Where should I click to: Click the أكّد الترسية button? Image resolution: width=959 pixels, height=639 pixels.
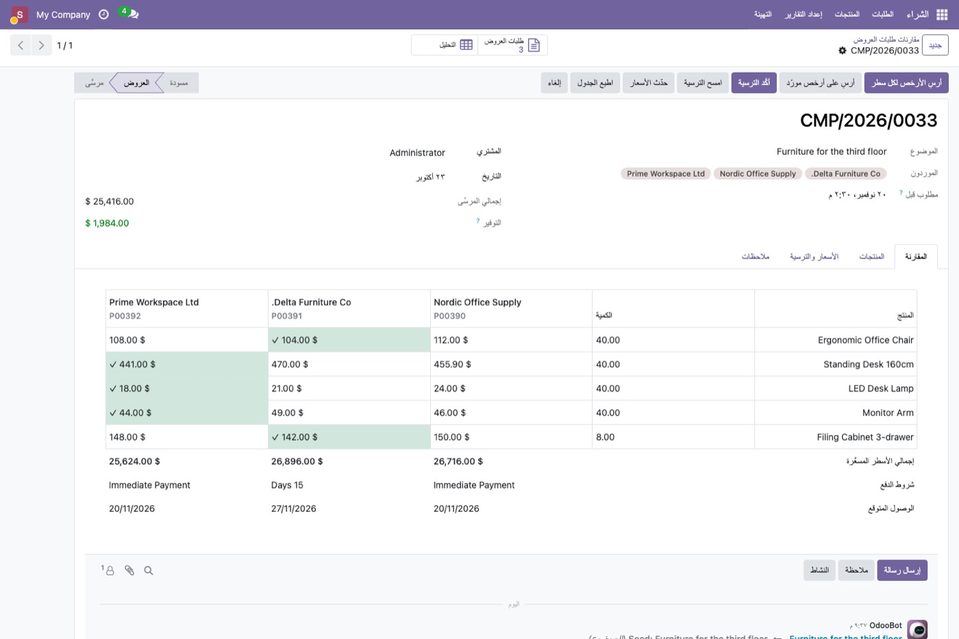point(754,83)
